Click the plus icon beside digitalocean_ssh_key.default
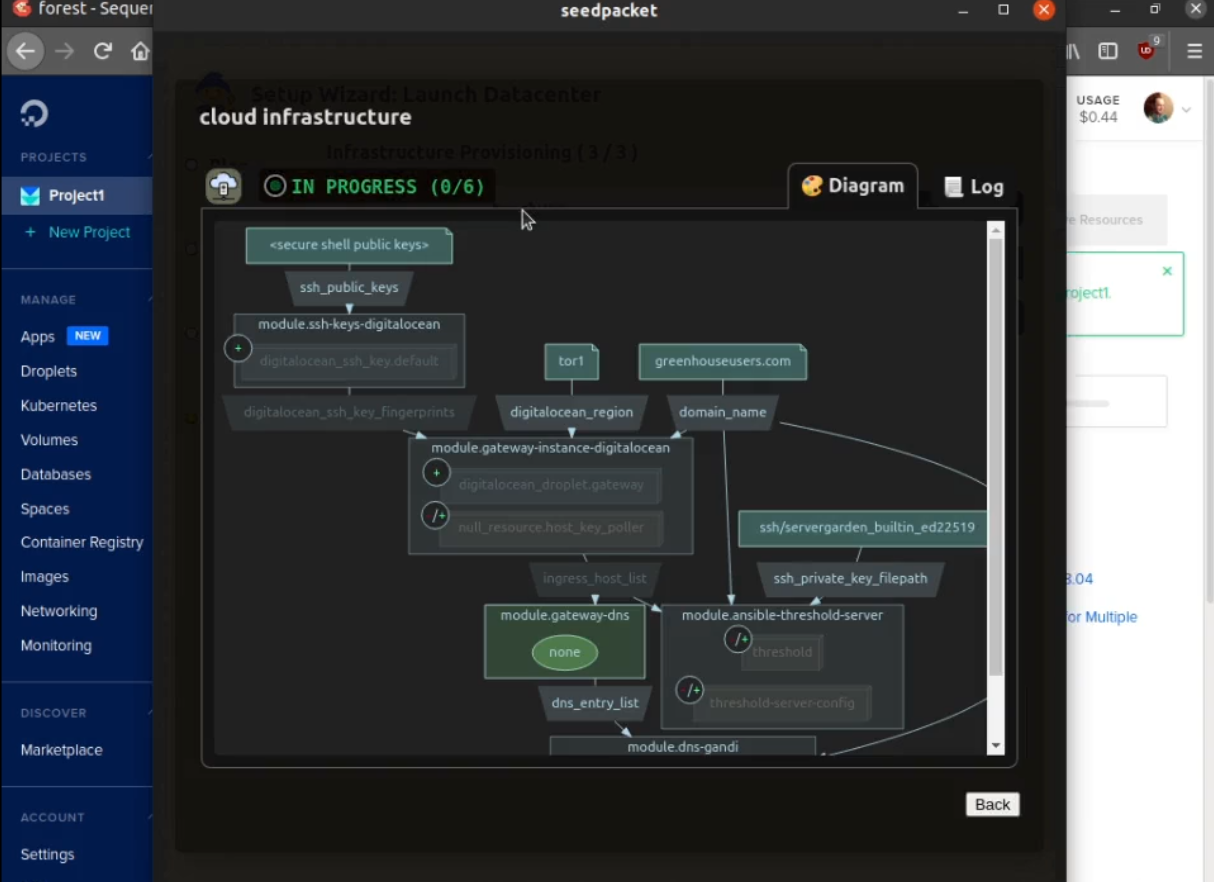 [x=238, y=348]
